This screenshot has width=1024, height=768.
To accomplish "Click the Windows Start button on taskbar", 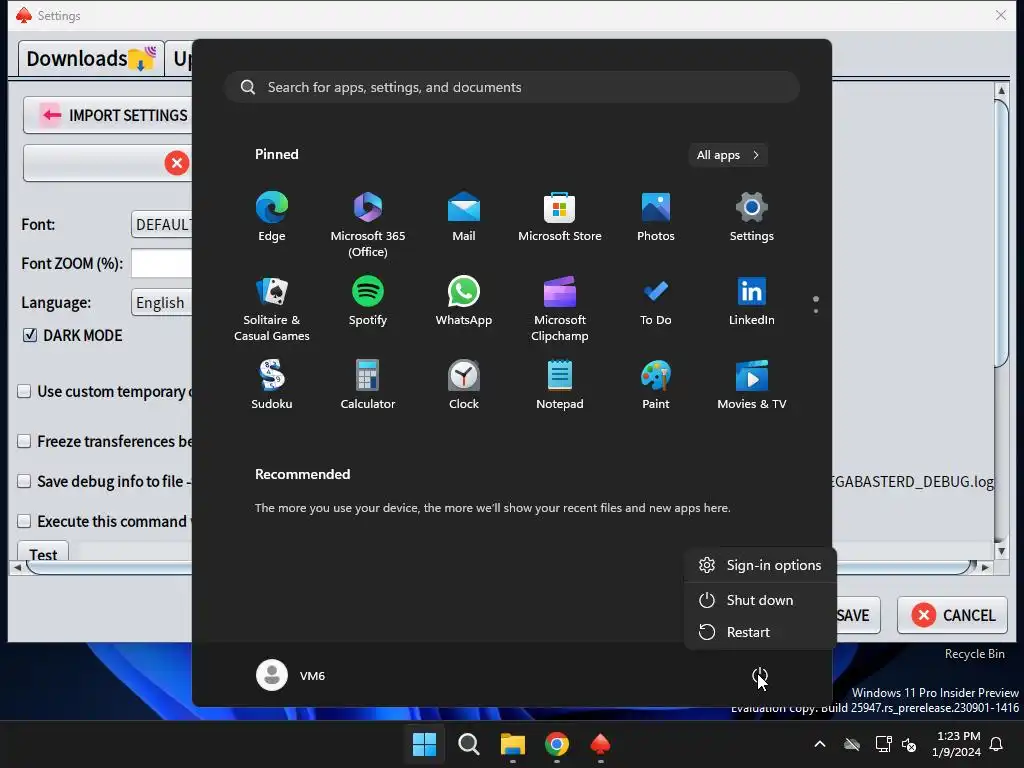I will point(424,744).
